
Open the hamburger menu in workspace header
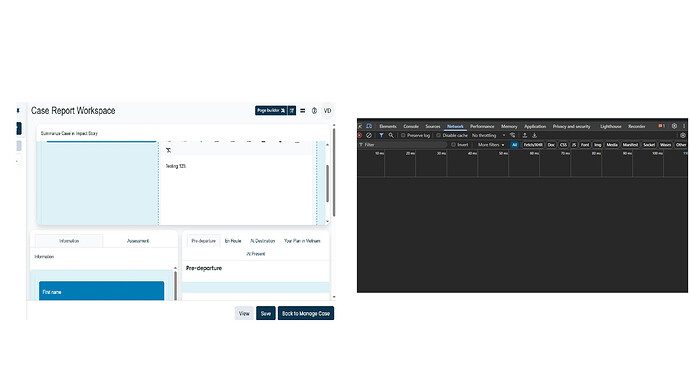coord(302,111)
